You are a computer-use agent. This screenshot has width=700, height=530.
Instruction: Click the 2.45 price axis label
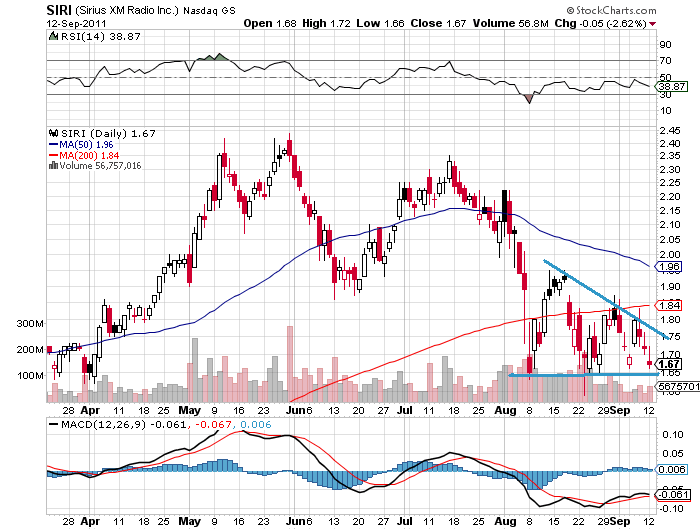pos(670,131)
